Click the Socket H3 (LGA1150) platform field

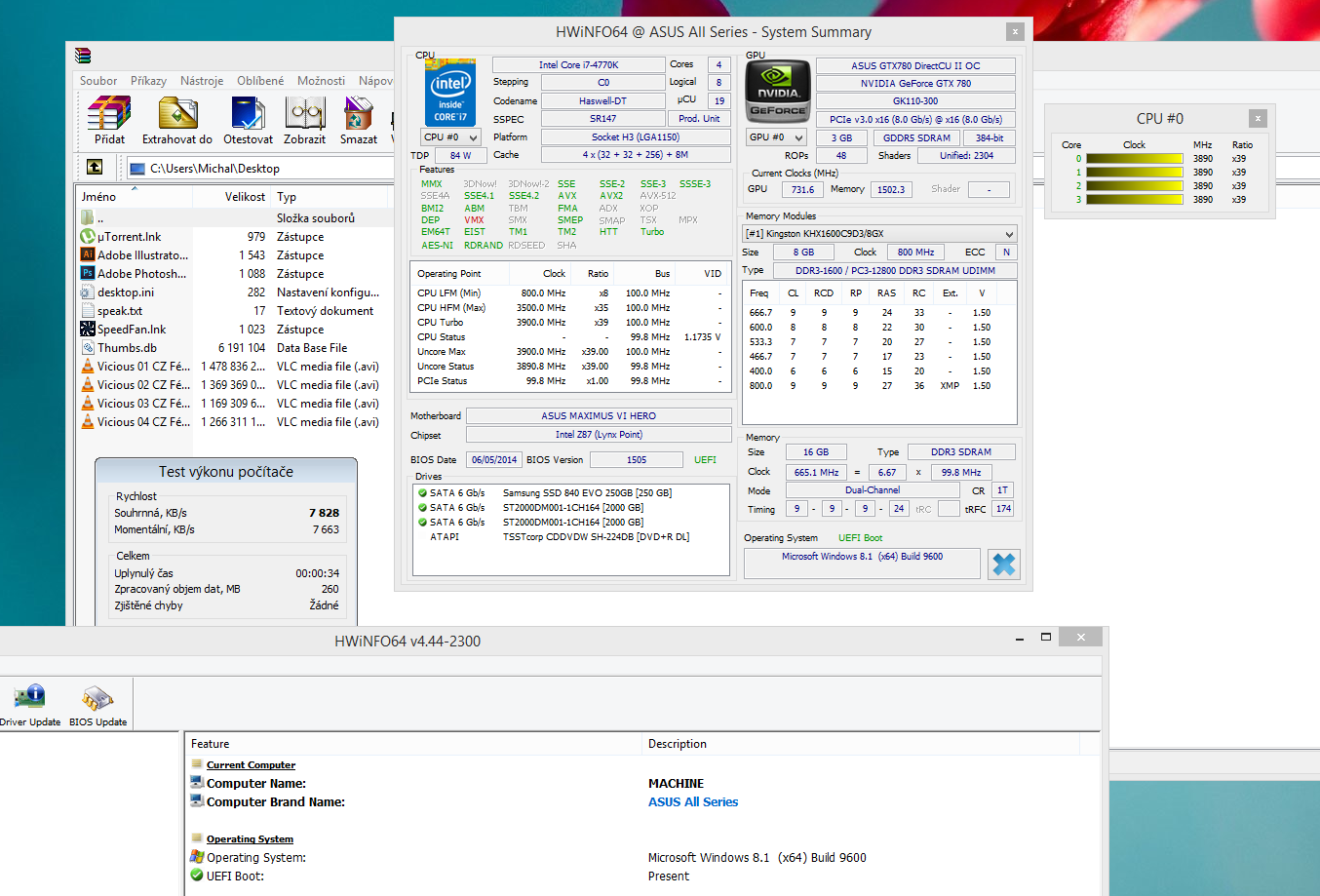click(636, 137)
